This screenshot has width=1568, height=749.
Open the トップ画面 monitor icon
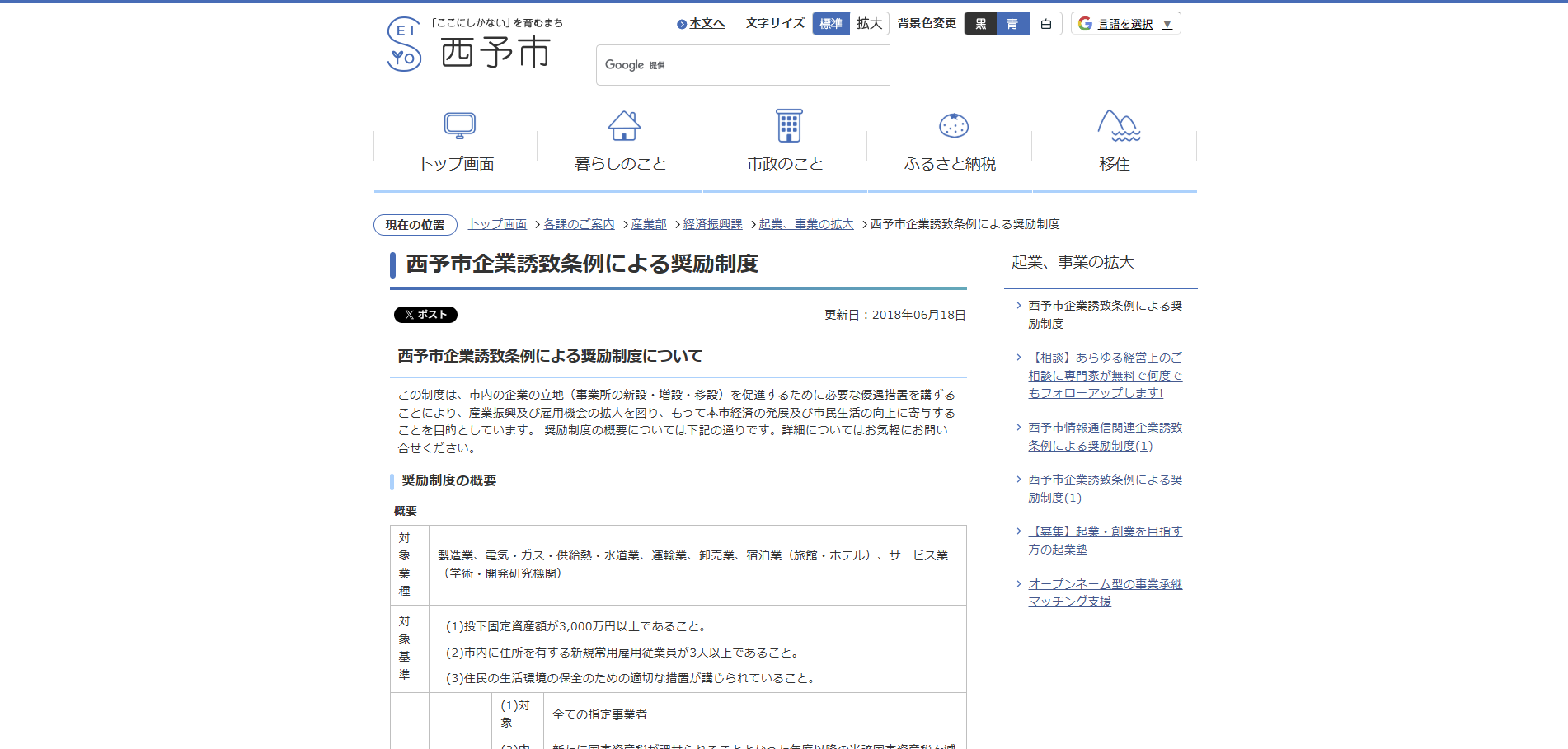459,125
